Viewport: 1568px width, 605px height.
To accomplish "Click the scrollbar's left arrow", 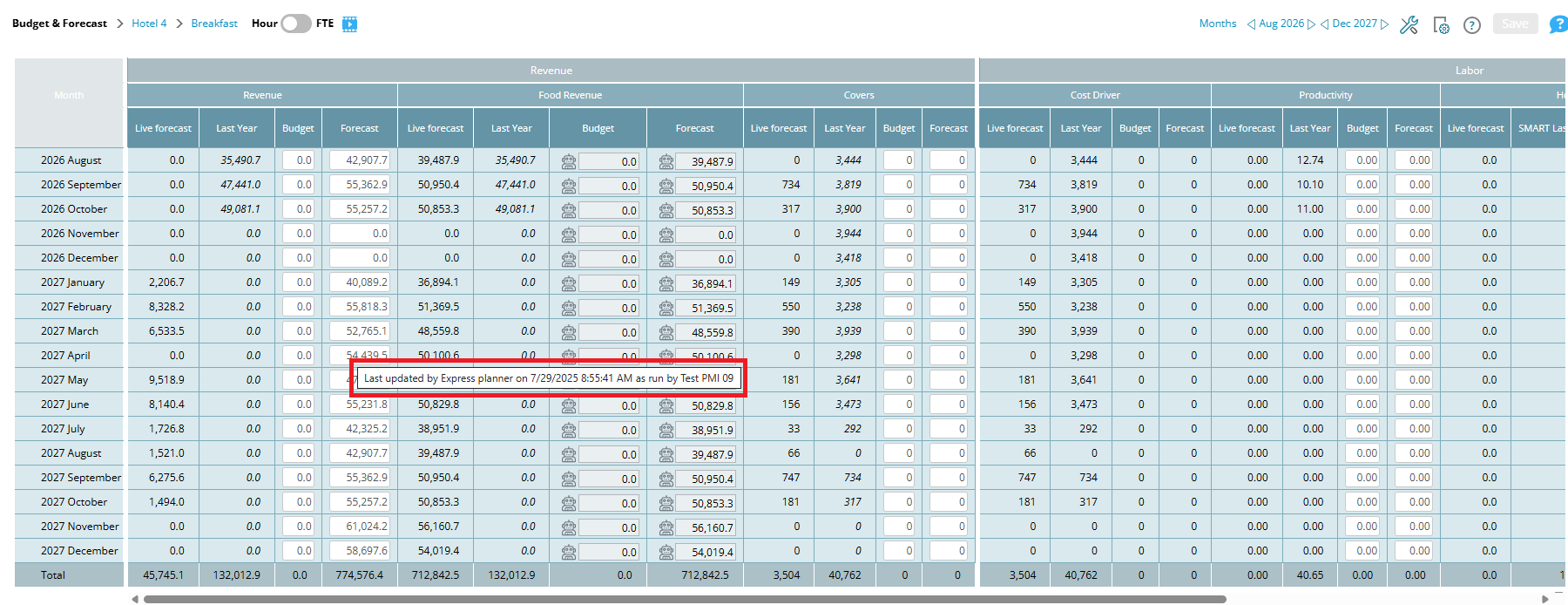I will tap(135, 599).
